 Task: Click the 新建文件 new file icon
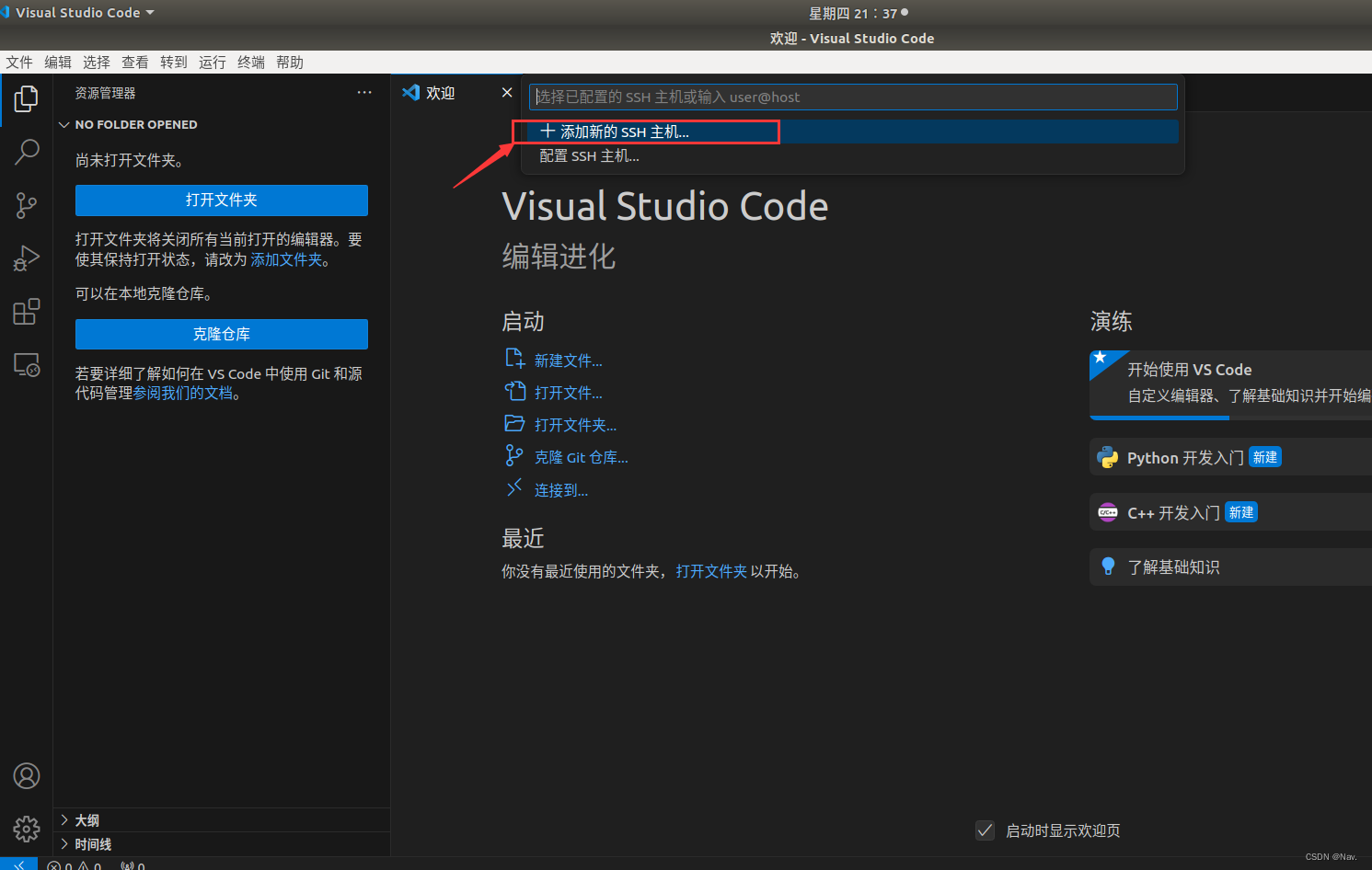click(514, 359)
